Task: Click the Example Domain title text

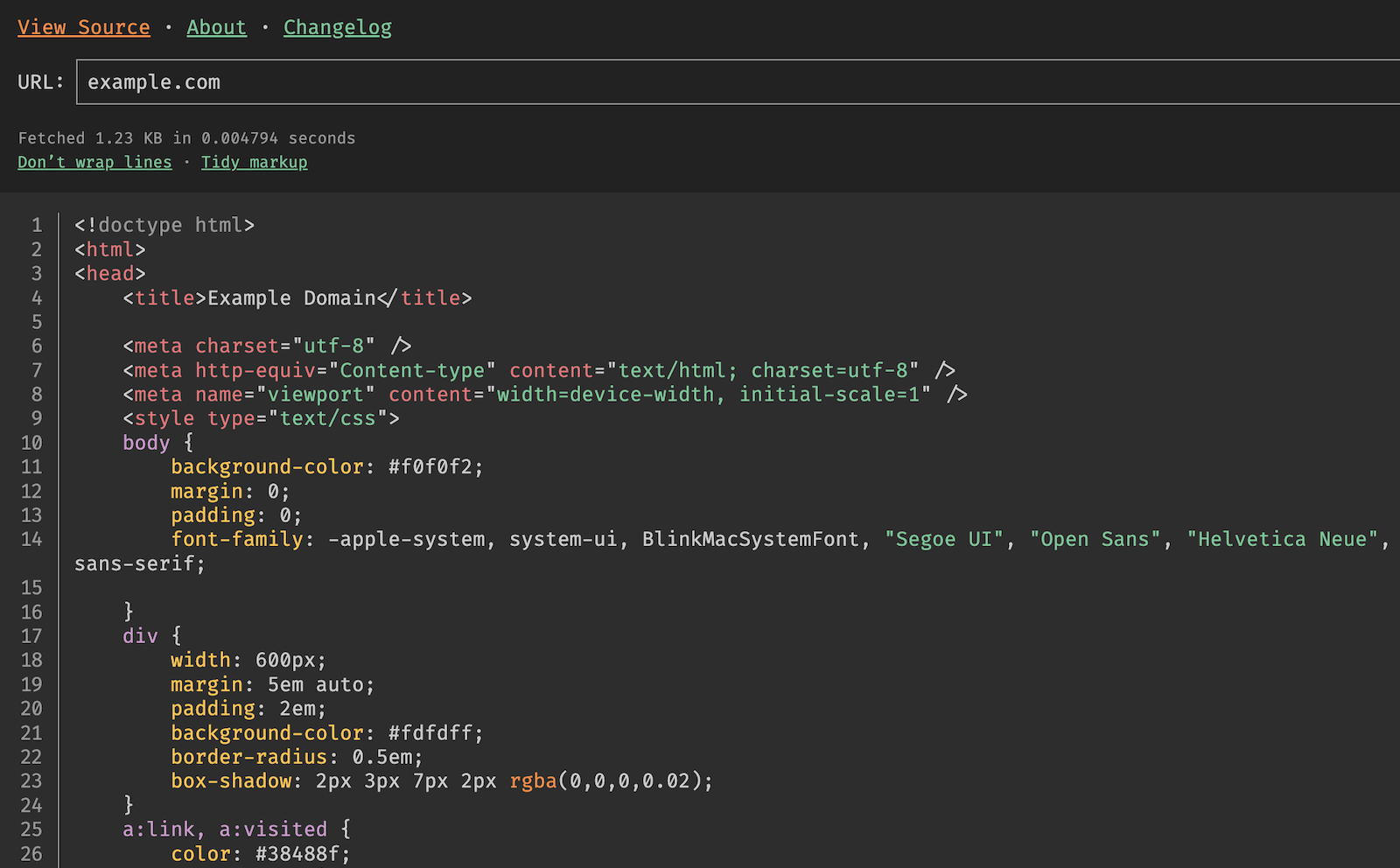Action: pyautogui.click(x=291, y=297)
